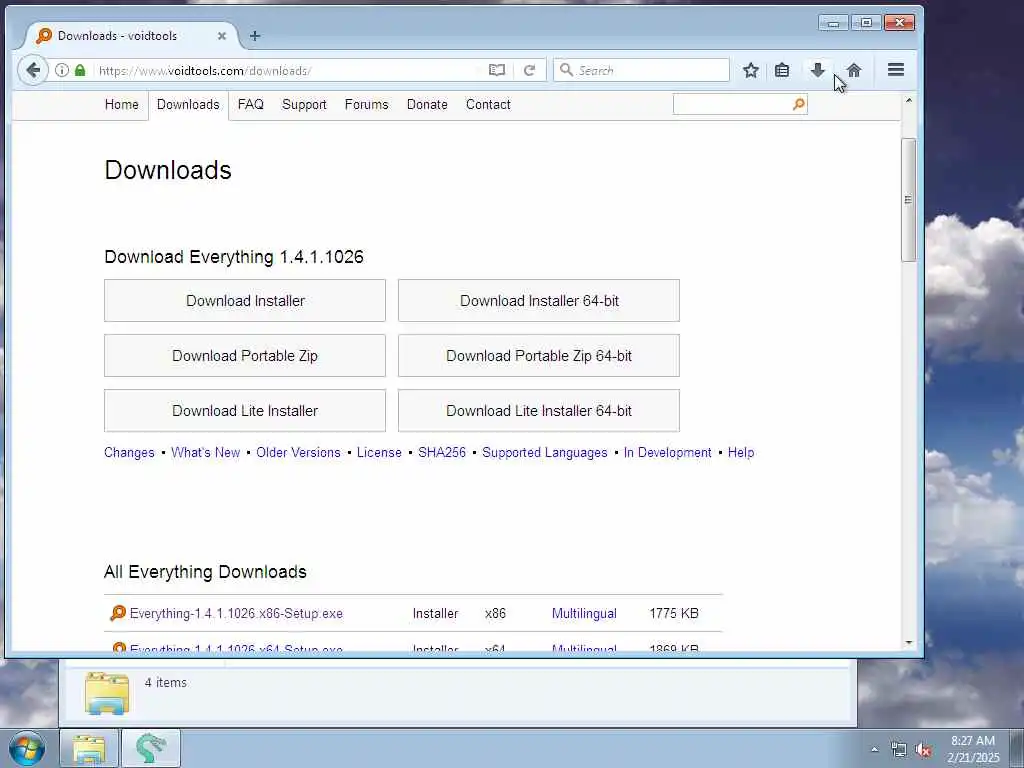Click the scrollbar up arrow
1024x768 pixels.
point(908,101)
